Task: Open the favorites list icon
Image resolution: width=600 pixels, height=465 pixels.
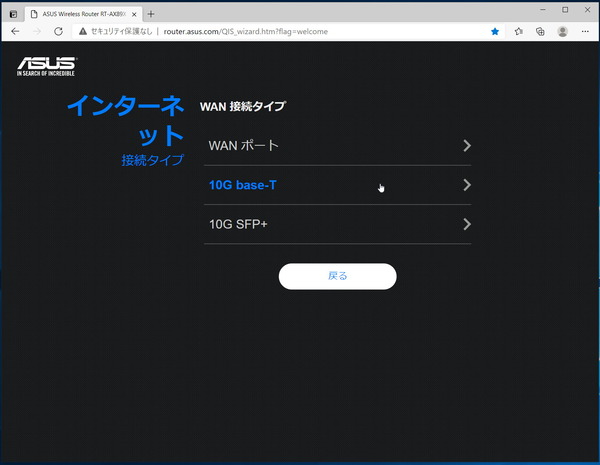Action: coord(518,32)
